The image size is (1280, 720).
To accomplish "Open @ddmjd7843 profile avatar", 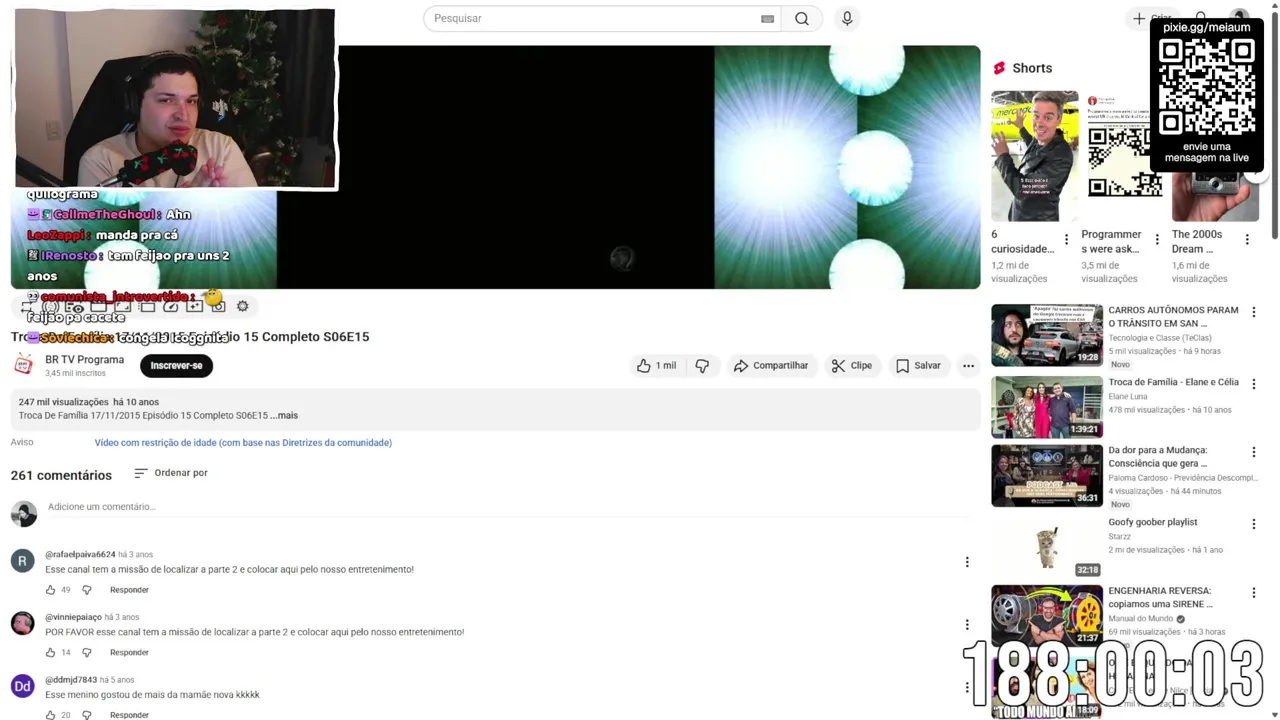I will click(x=23, y=686).
